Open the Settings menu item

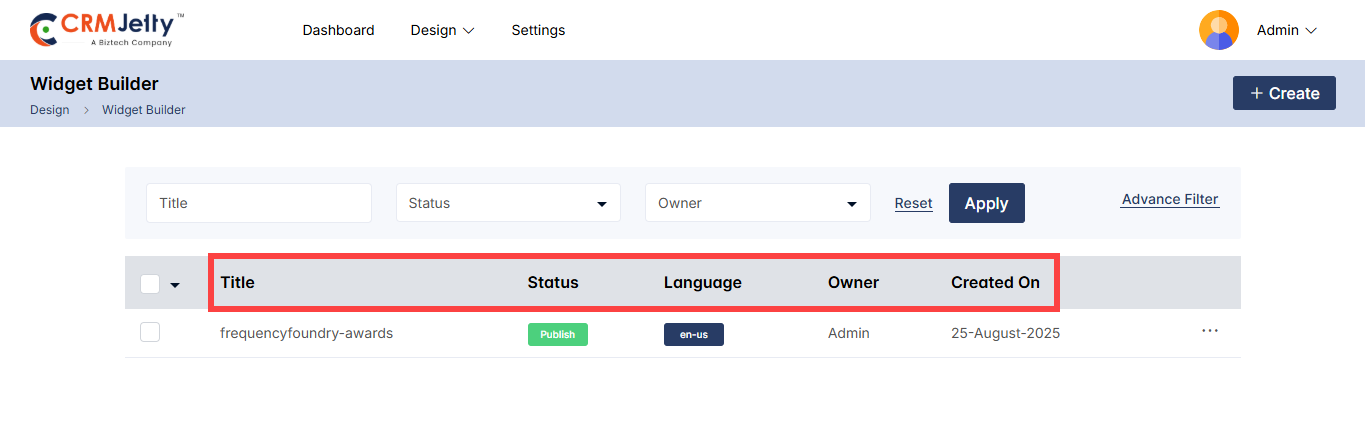pos(538,30)
